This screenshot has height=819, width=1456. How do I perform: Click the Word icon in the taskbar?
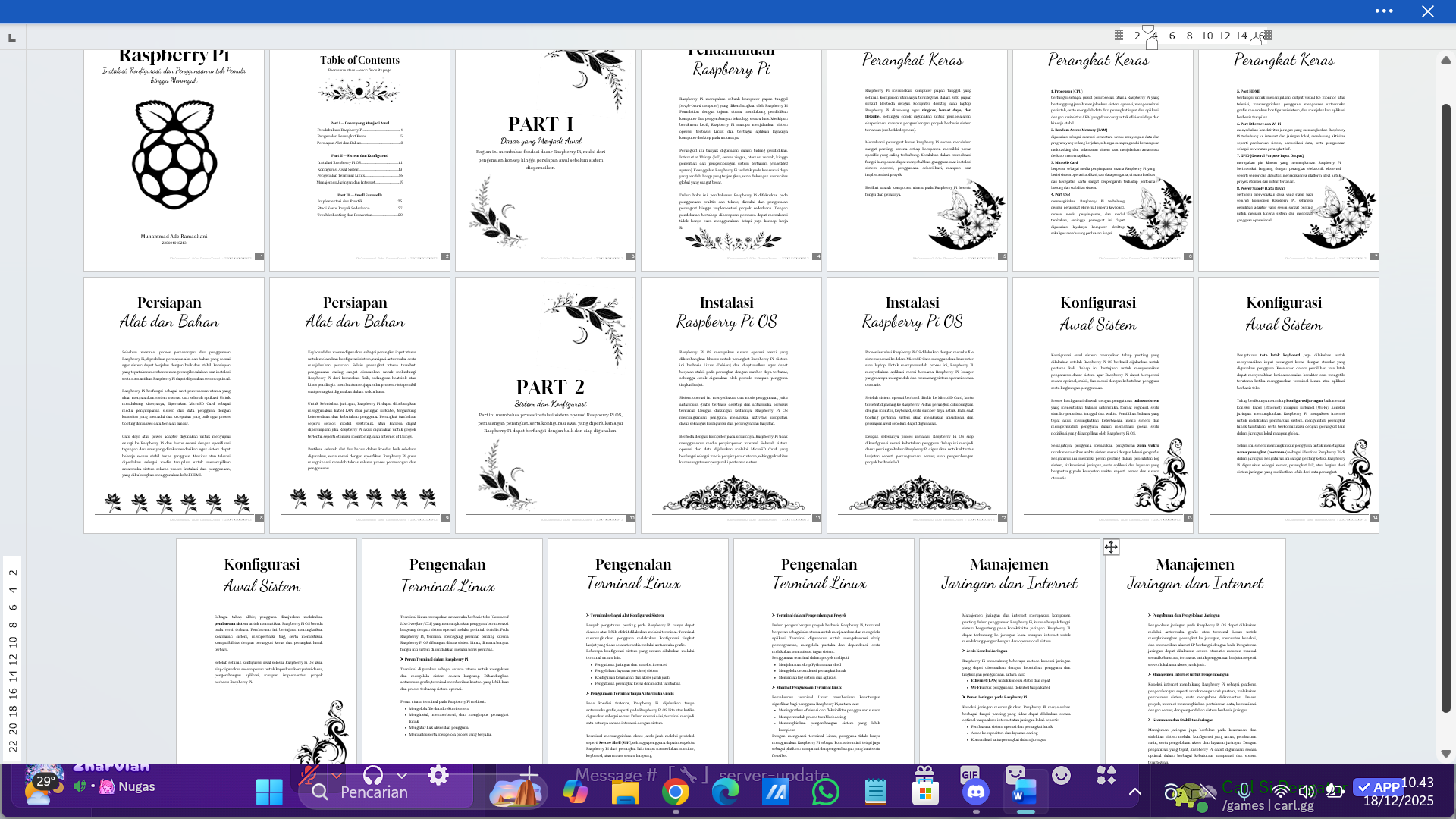tap(1025, 792)
